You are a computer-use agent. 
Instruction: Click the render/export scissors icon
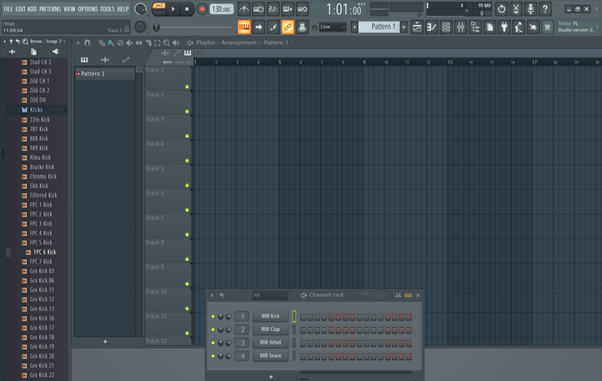pyautogui.click(x=516, y=9)
